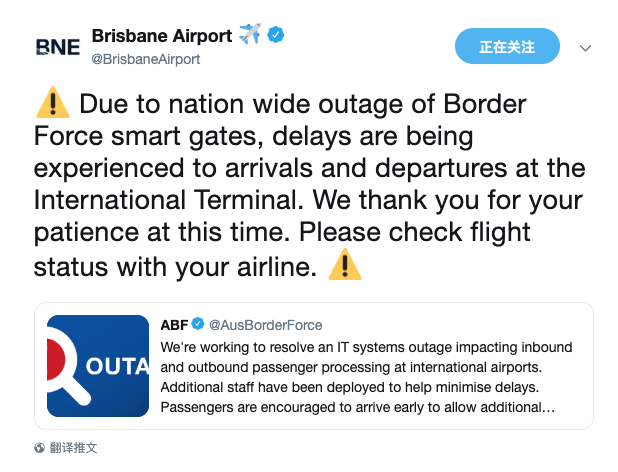The height and width of the screenshot is (472, 618).
Task: Translate the tweet via 翻译推文
Action: tap(74, 448)
